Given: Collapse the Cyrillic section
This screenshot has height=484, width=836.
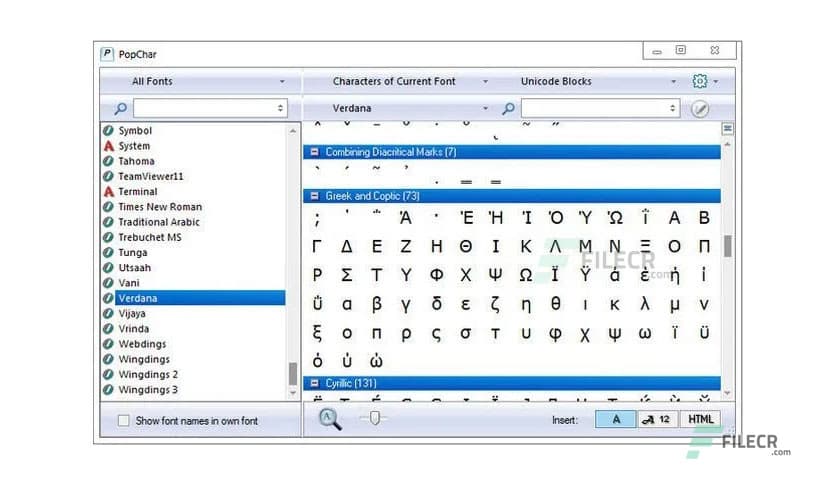Looking at the screenshot, I should [315, 383].
